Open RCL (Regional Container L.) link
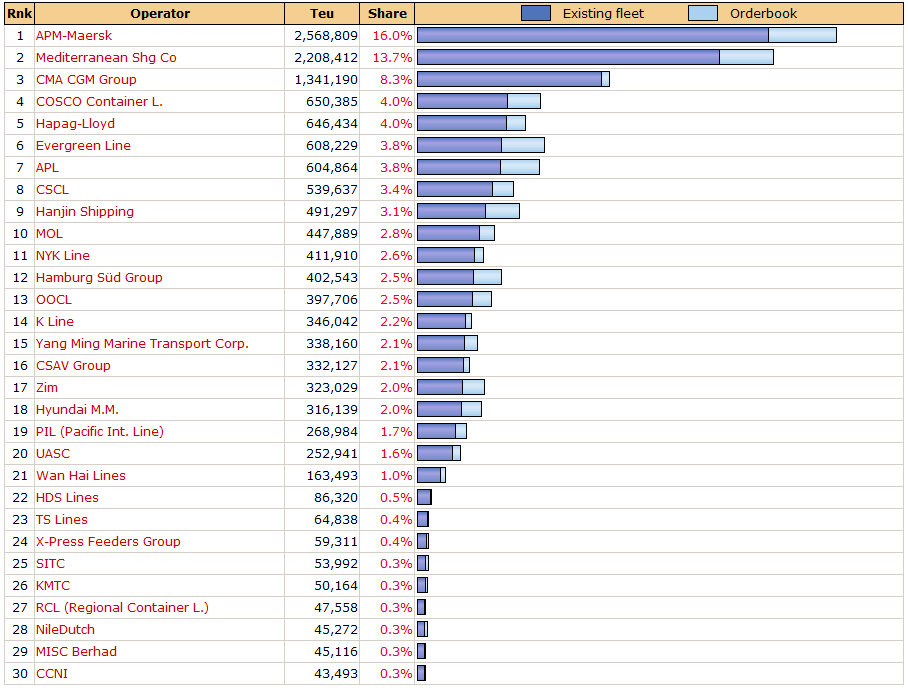The width and height of the screenshot is (908, 690). click(122, 608)
